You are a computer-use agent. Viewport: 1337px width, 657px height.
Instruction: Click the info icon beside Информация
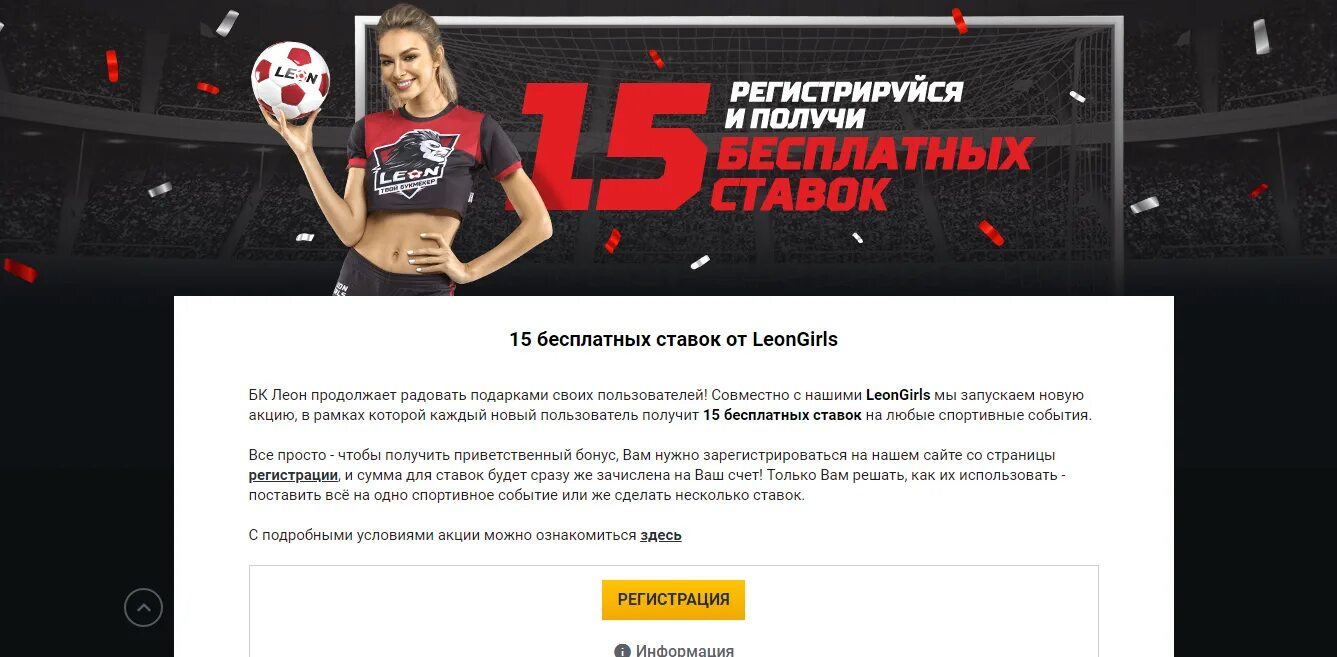pyautogui.click(x=622, y=651)
